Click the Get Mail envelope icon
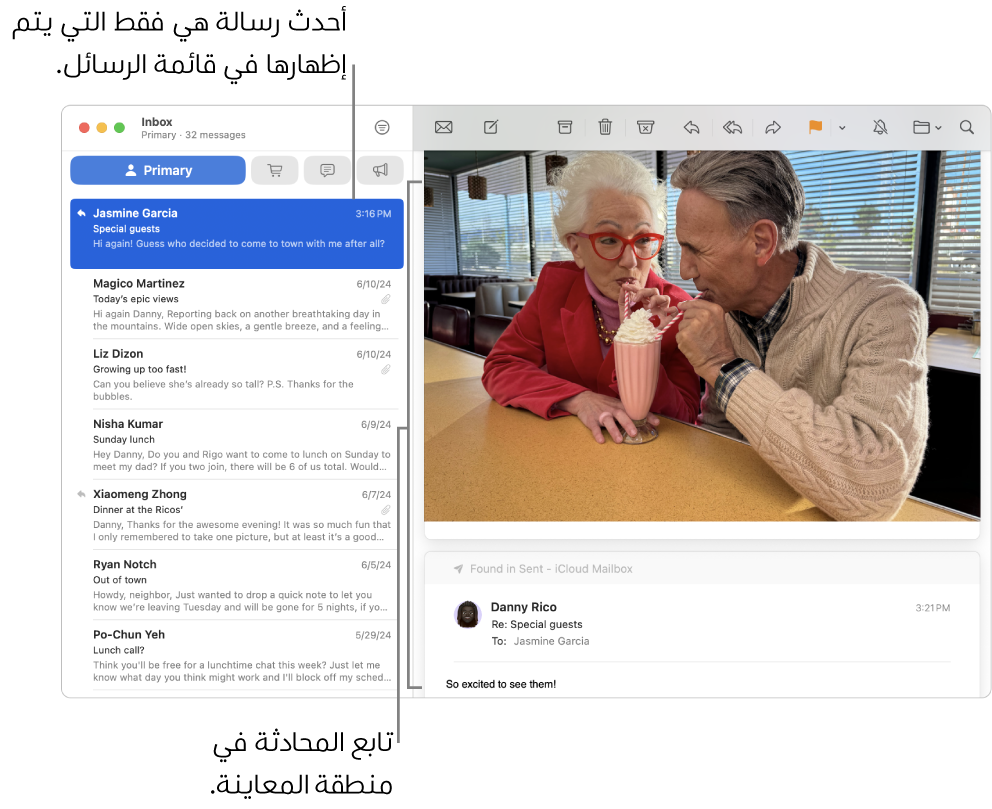The height and width of the screenshot is (809, 992). (443, 127)
